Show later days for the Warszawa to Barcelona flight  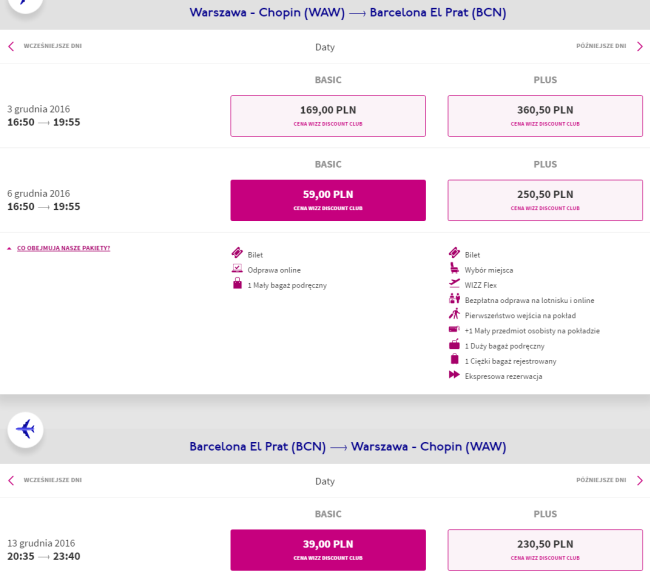coord(640,46)
